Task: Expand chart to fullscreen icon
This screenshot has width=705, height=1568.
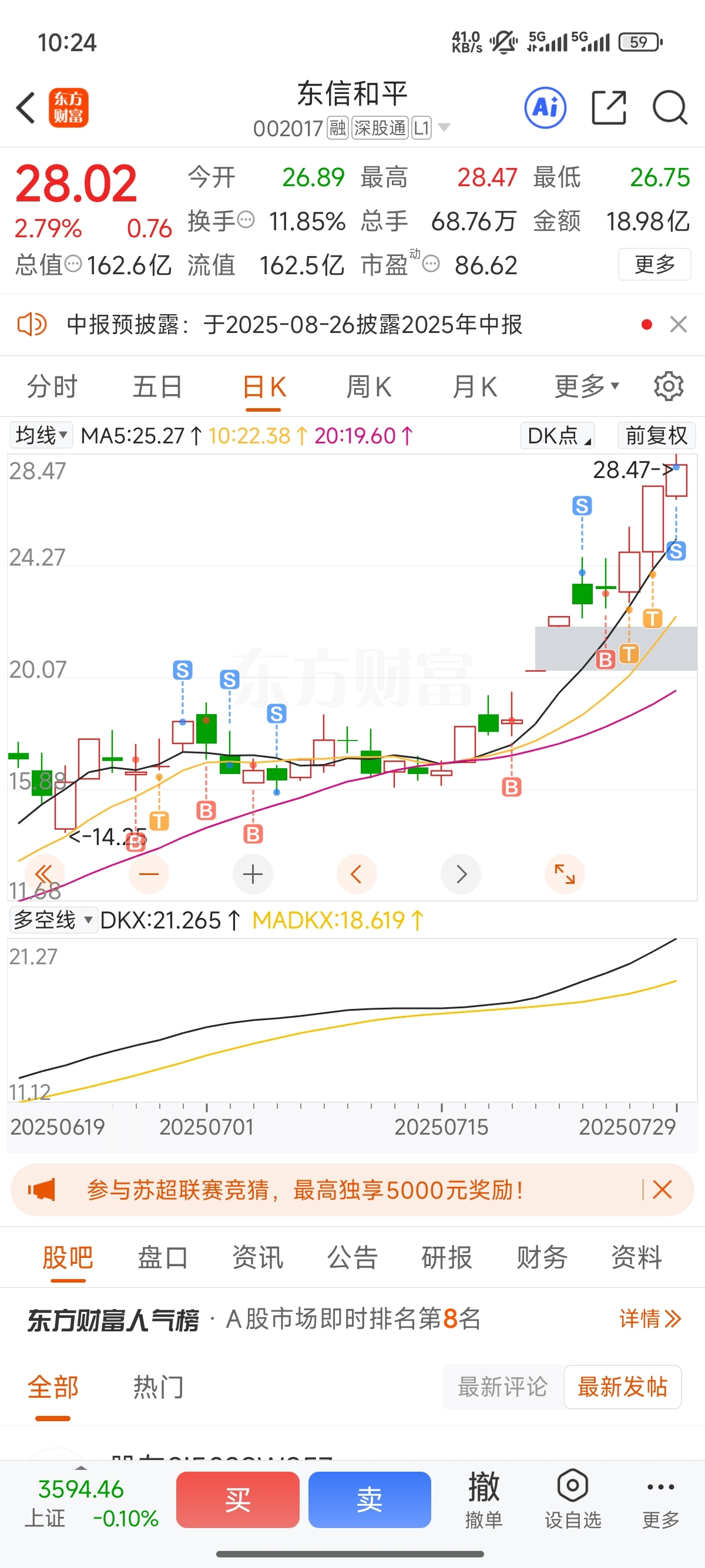Action: pos(565,874)
